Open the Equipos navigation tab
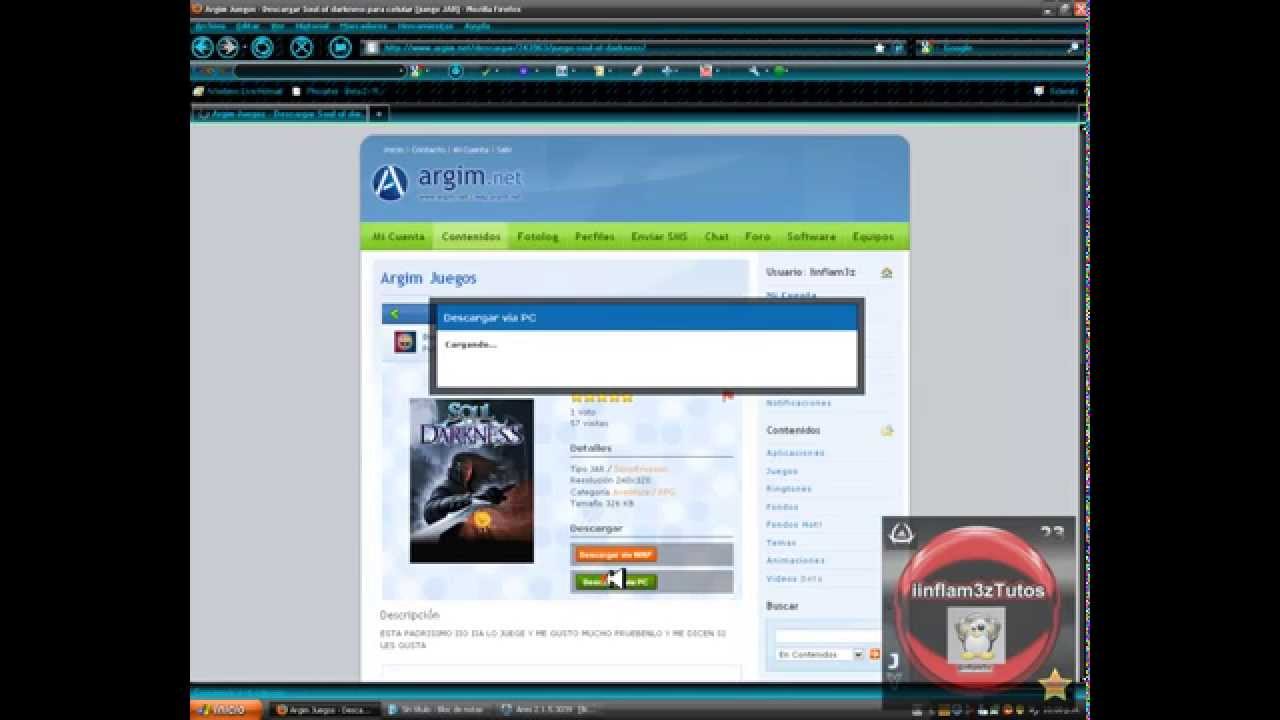The width and height of the screenshot is (1280, 720). tap(873, 237)
